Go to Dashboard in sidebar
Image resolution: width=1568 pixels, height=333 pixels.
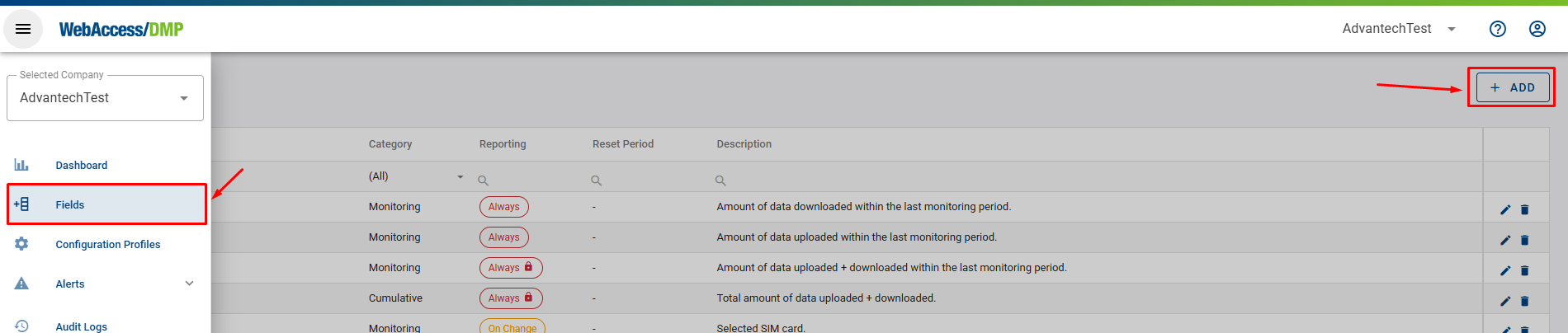coord(81,165)
